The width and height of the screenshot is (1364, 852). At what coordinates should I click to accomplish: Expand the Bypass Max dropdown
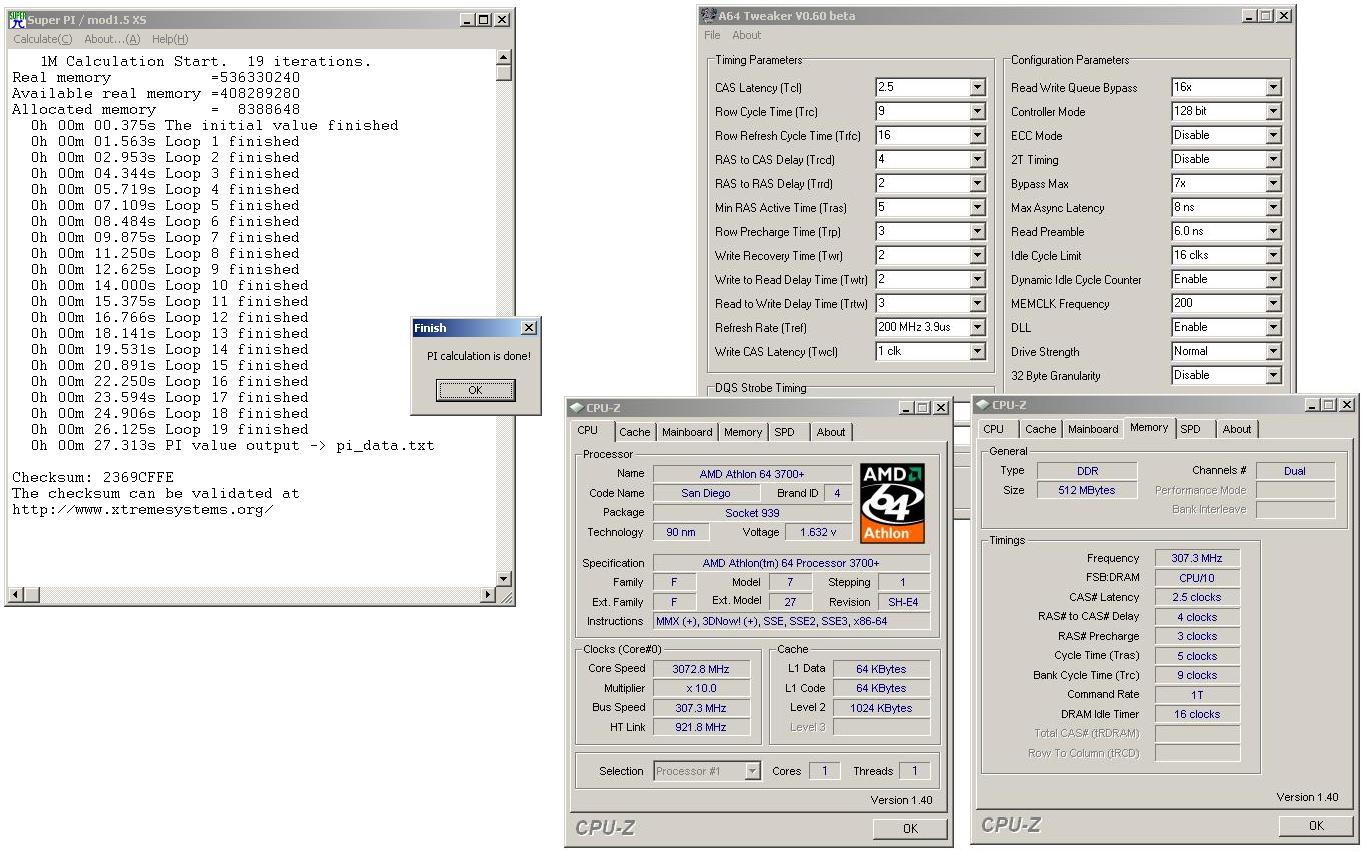point(1273,184)
